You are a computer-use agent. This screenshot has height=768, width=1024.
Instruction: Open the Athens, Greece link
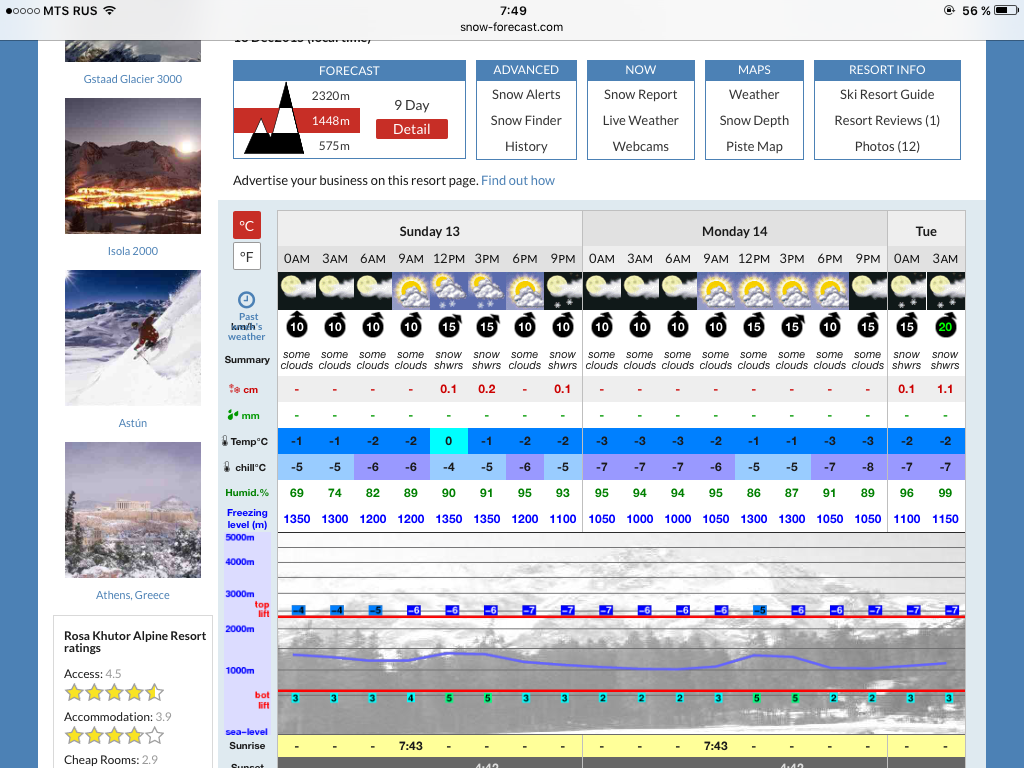coord(133,595)
